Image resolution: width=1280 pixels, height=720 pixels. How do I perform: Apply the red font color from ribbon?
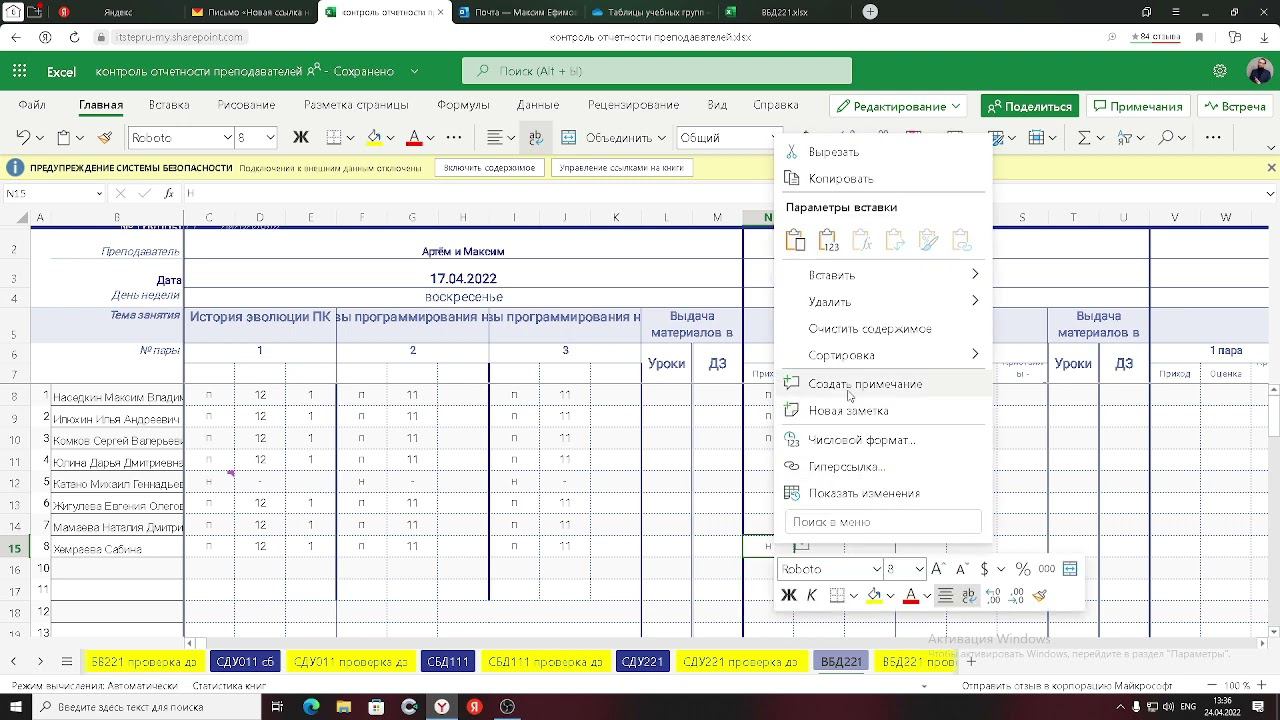[x=414, y=138]
